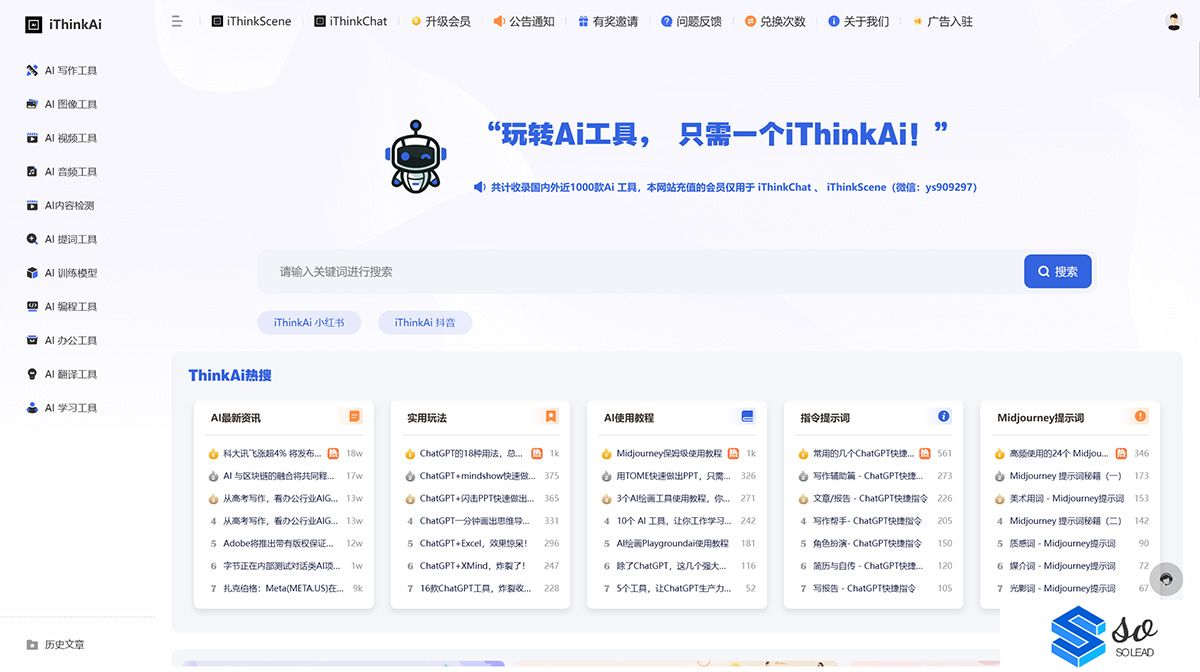Open 写作辅助篇 - ChatGPT快捷 entry
The image size is (1200, 672).
pyautogui.click(x=868, y=476)
